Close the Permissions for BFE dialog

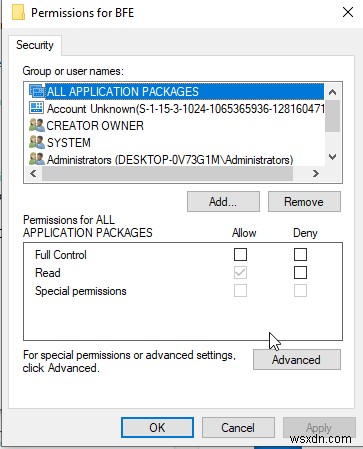click(348, 12)
